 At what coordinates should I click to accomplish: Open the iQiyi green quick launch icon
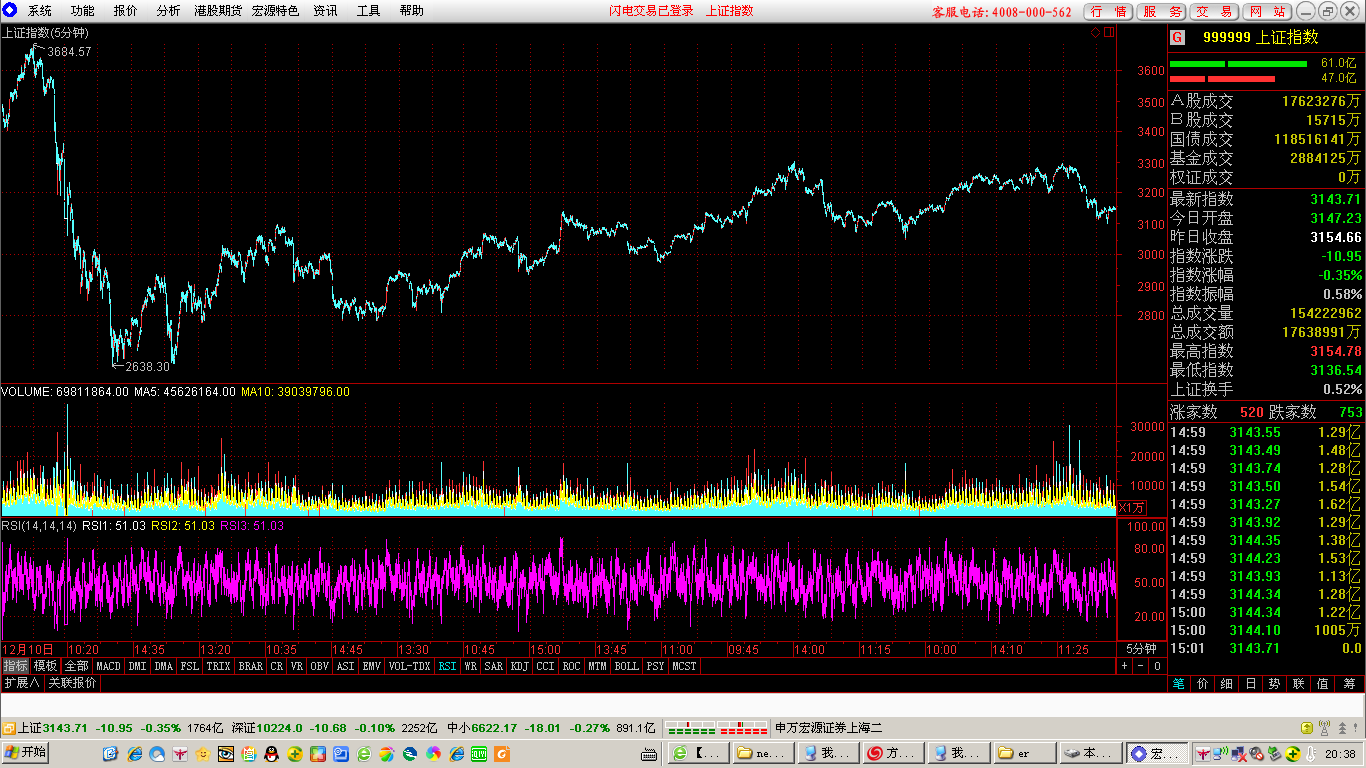[479, 754]
